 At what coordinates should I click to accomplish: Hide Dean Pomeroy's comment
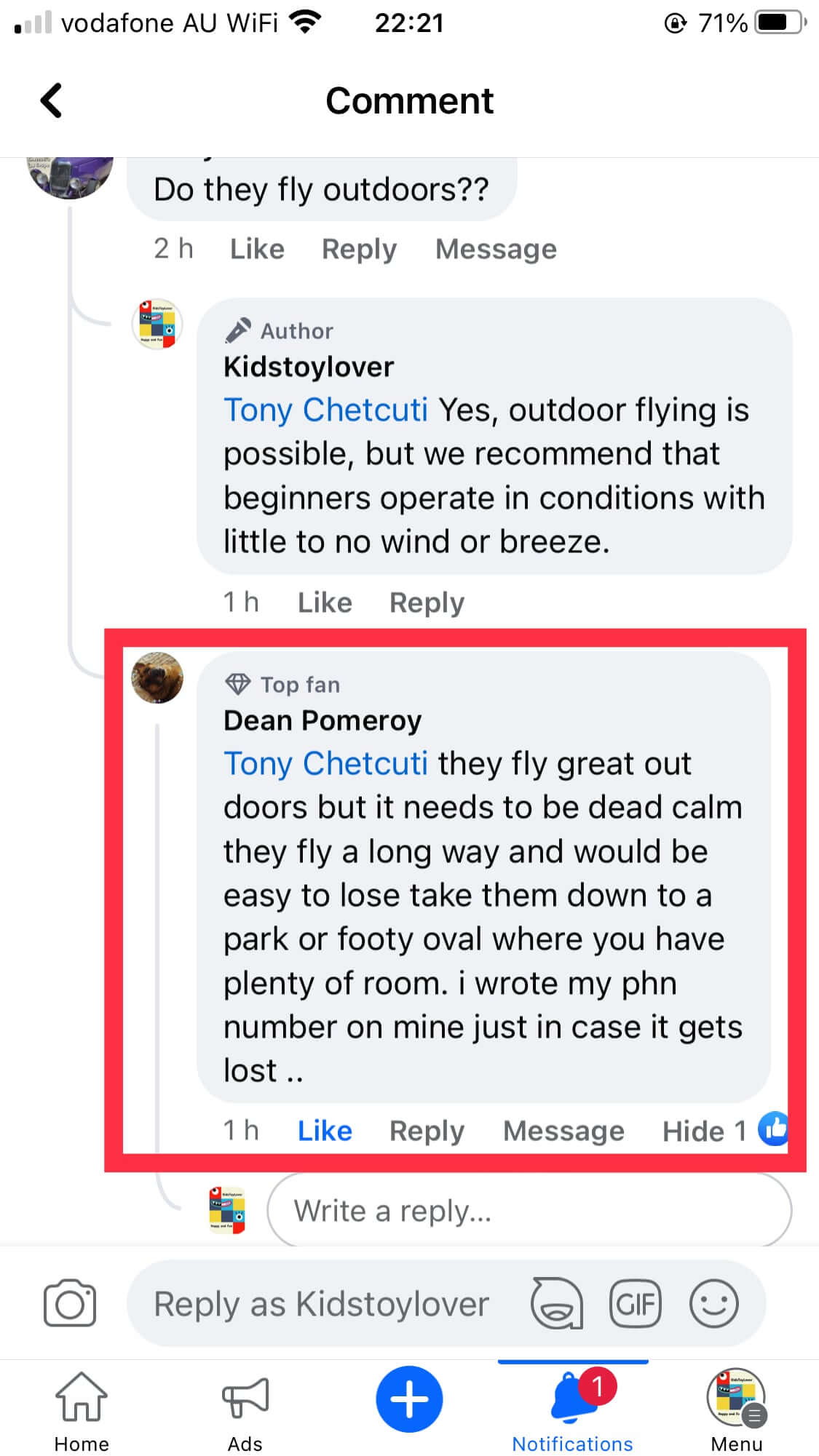point(692,1131)
